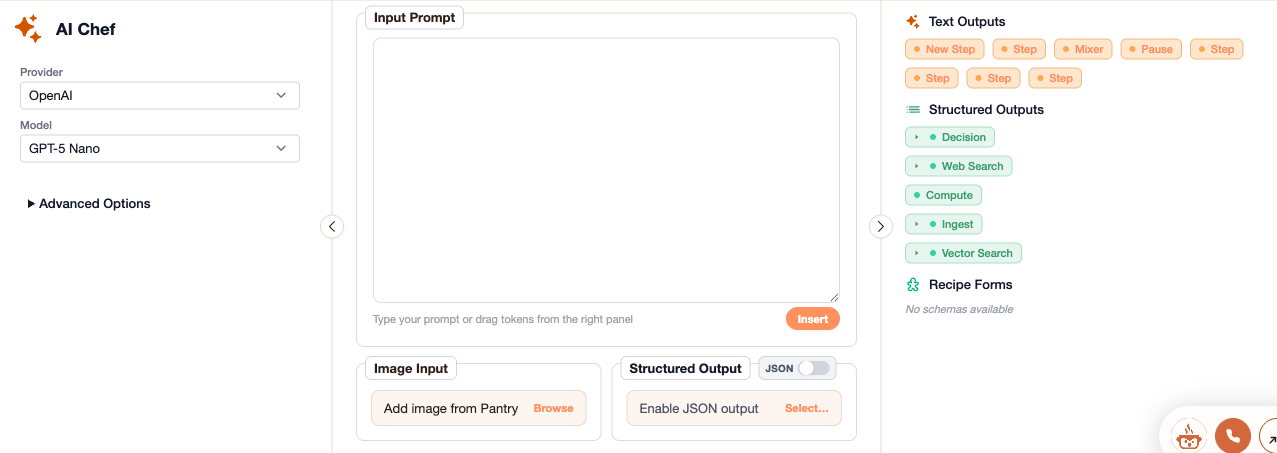Viewport: 1277px width, 453px height.
Task: Expand the Web Search token
Action: (959, 166)
